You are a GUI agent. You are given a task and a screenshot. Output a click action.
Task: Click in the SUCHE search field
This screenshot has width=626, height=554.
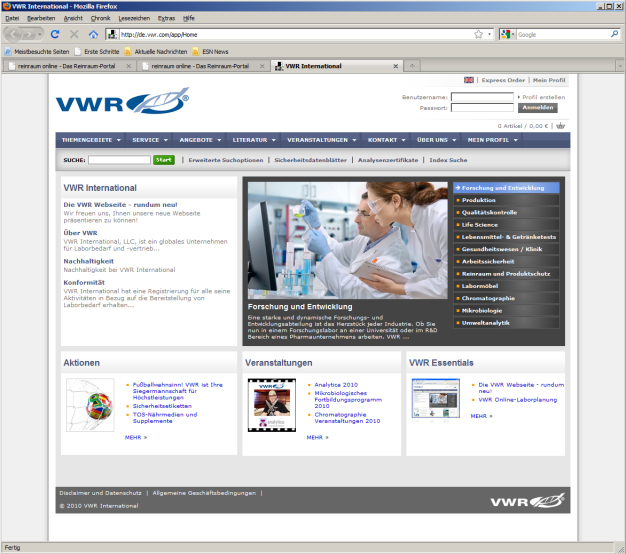coord(119,160)
